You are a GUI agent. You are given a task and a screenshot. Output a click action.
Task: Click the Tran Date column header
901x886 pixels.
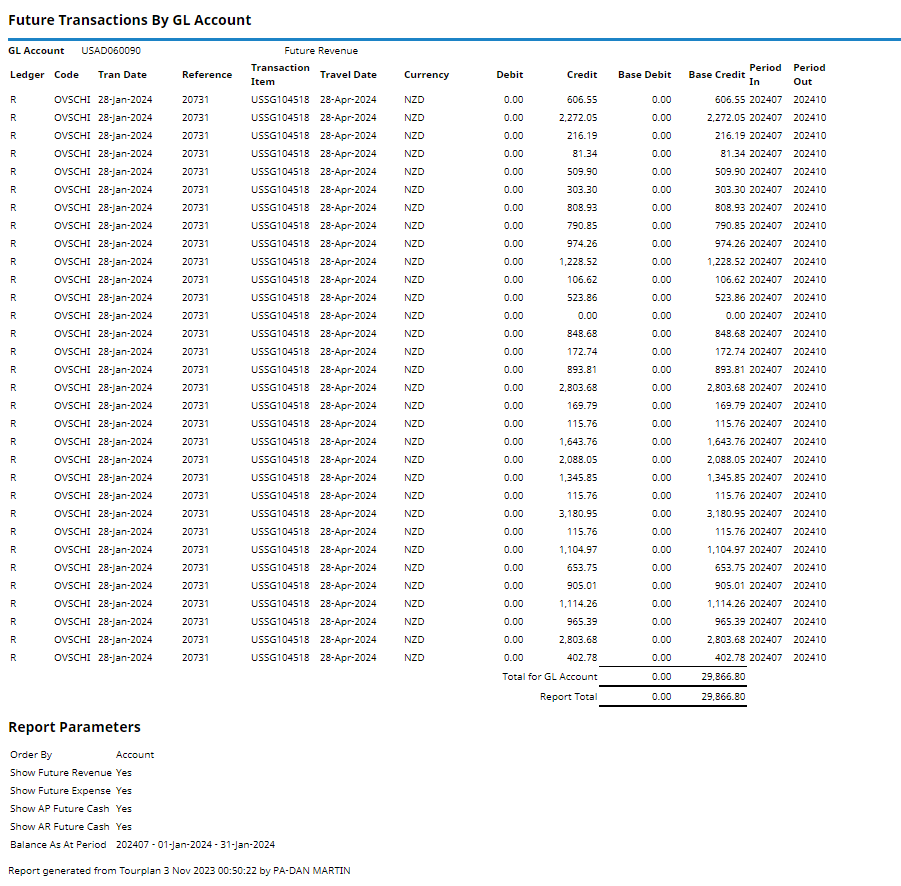click(122, 75)
